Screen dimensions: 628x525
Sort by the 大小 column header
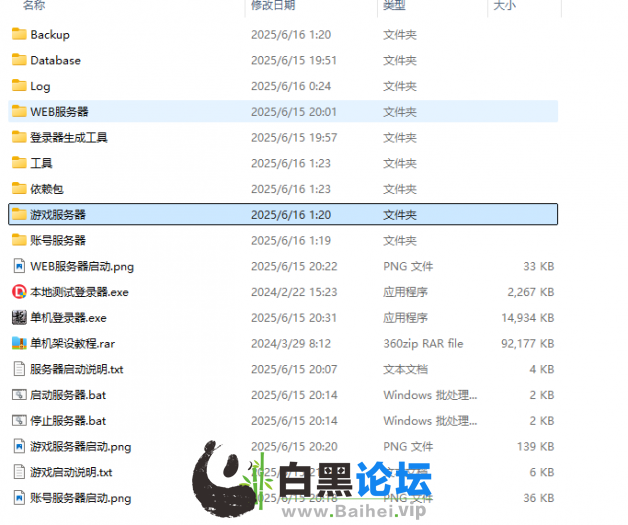pyautogui.click(x=504, y=5)
